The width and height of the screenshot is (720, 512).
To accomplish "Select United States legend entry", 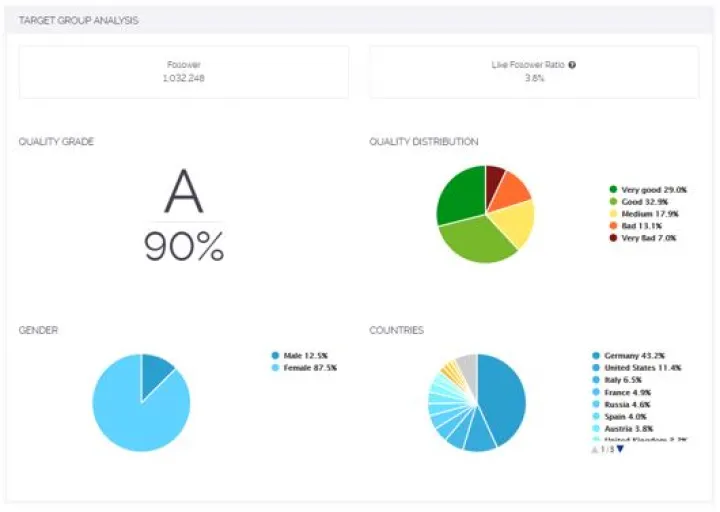I will (642, 368).
